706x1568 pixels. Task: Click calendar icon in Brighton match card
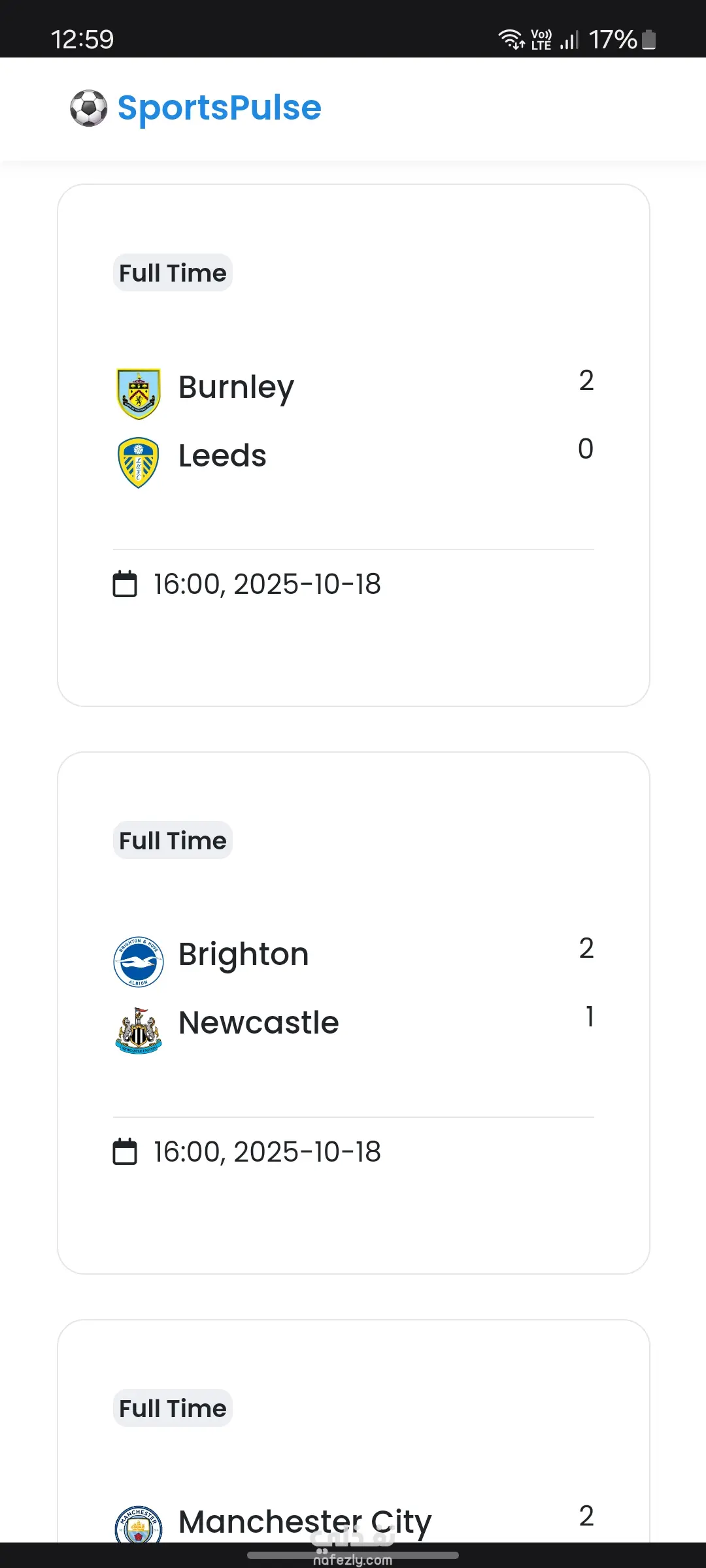point(125,1152)
